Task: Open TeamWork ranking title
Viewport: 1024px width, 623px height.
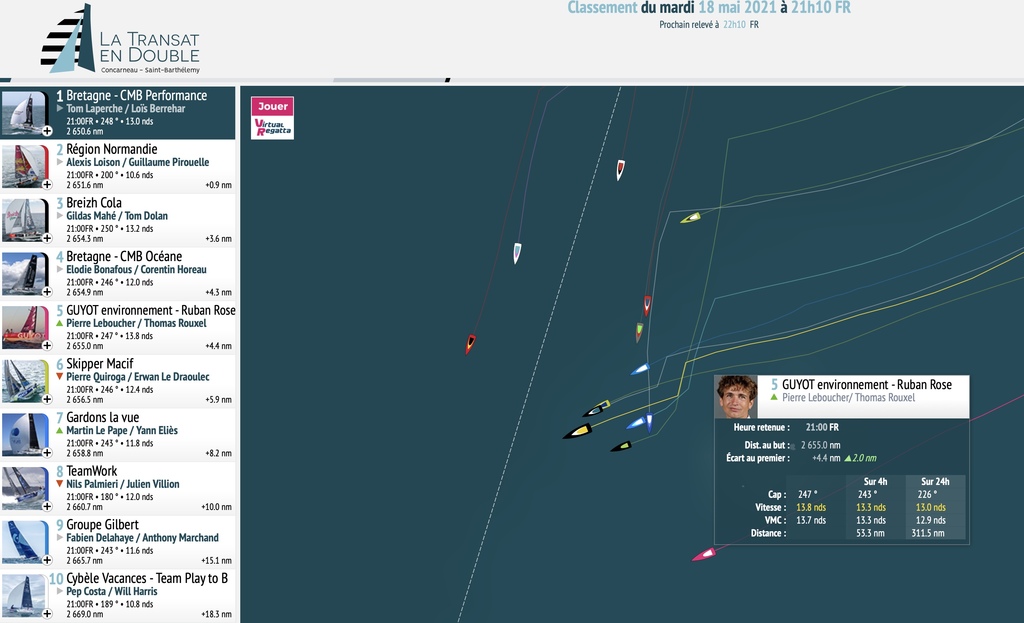Action: (91, 471)
